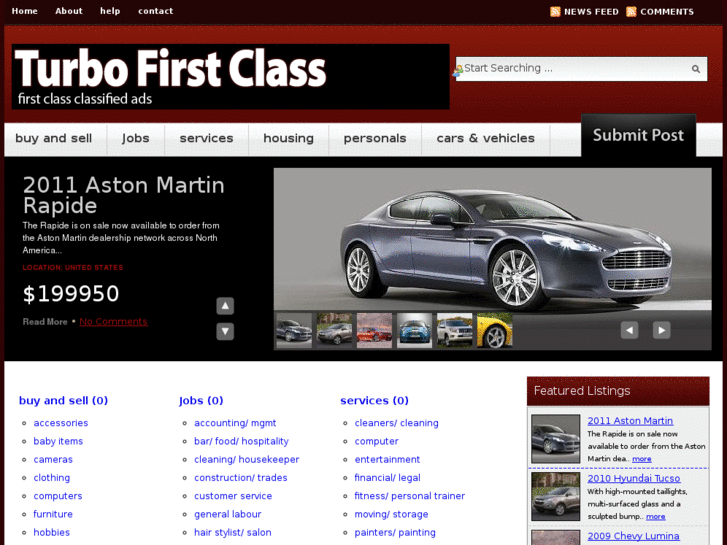Screen dimensions: 727x545
Task: Click the slider up arrow button
Action: [x=225, y=306]
